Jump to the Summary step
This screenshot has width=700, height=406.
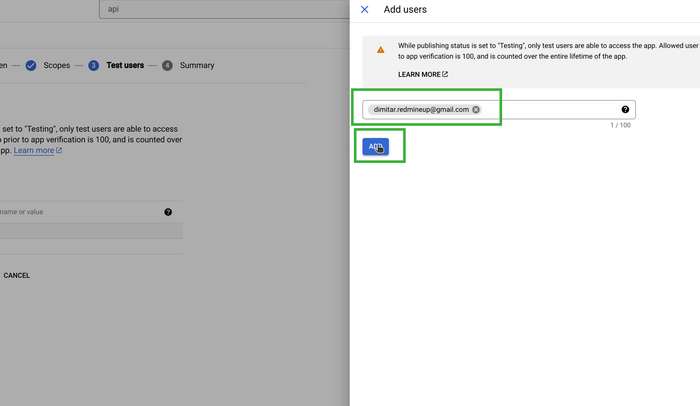197,65
